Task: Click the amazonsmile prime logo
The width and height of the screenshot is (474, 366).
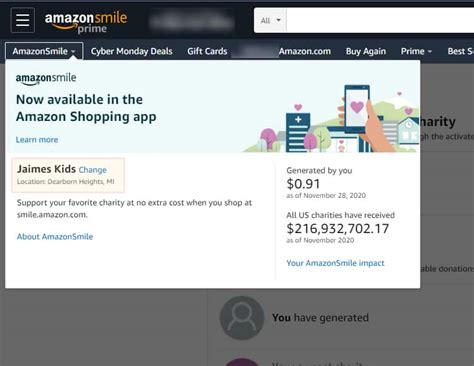Action: coord(86,22)
